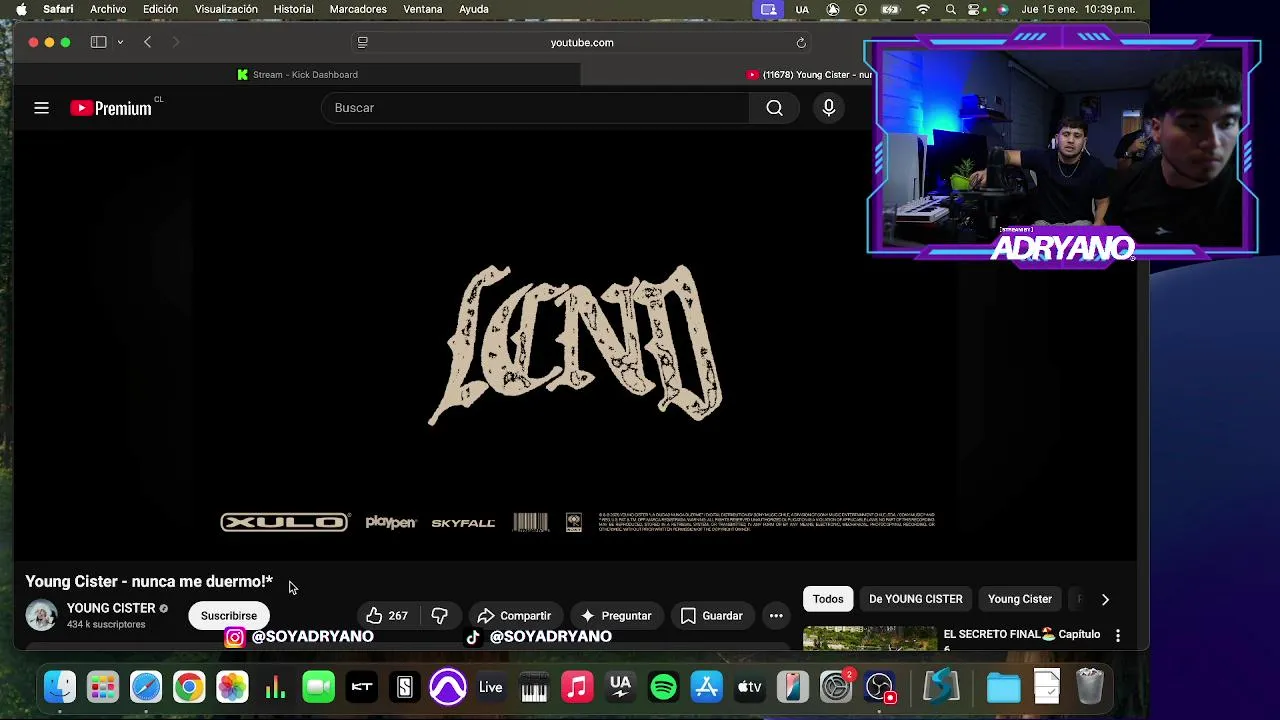Open Launchpad from the Dock
This screenshot has height=720, width=1280.
point(103,687)
